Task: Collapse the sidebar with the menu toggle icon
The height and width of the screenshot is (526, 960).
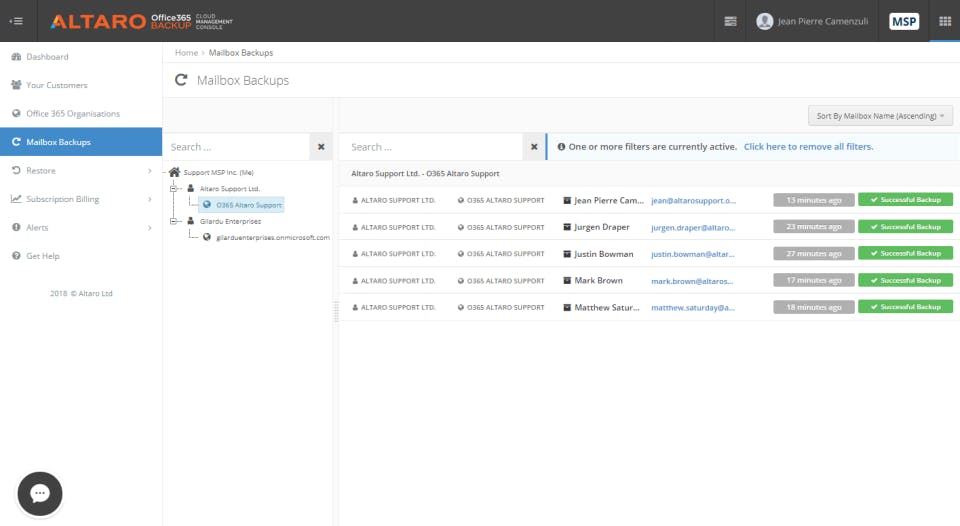Action: pos(17,21)
